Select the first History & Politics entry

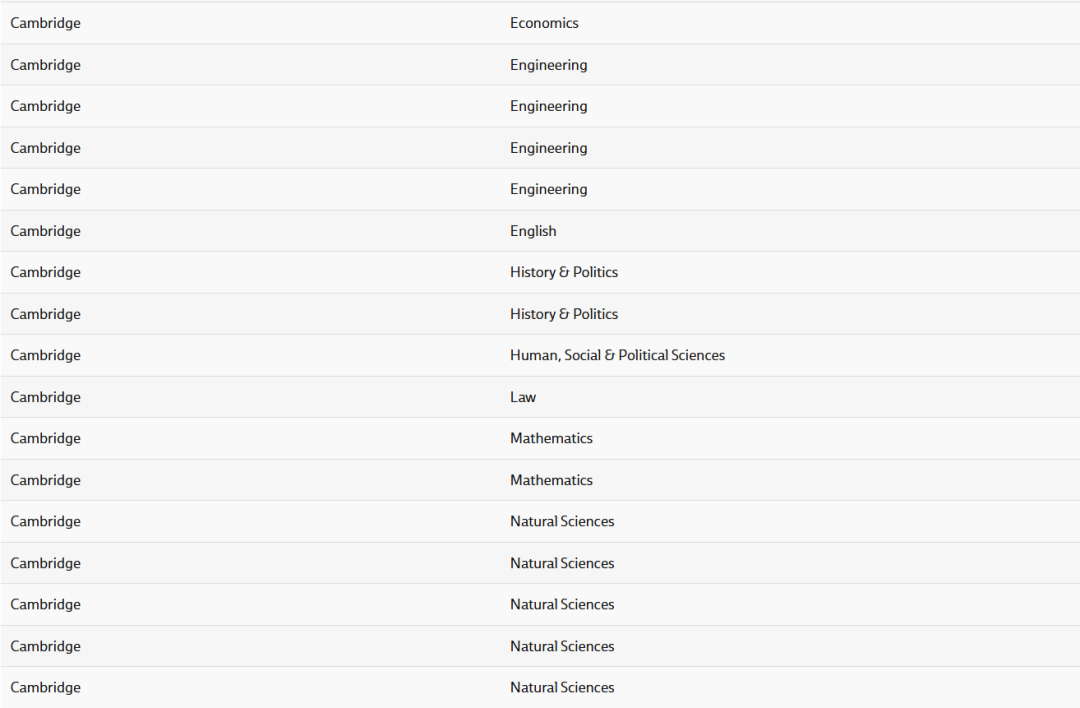click(564, 272)
